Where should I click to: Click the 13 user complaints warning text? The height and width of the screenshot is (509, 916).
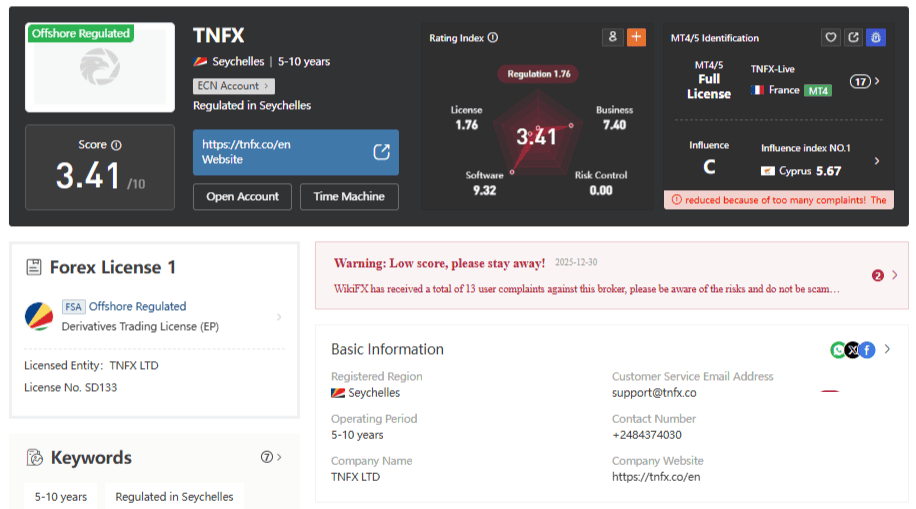[587, 289]
